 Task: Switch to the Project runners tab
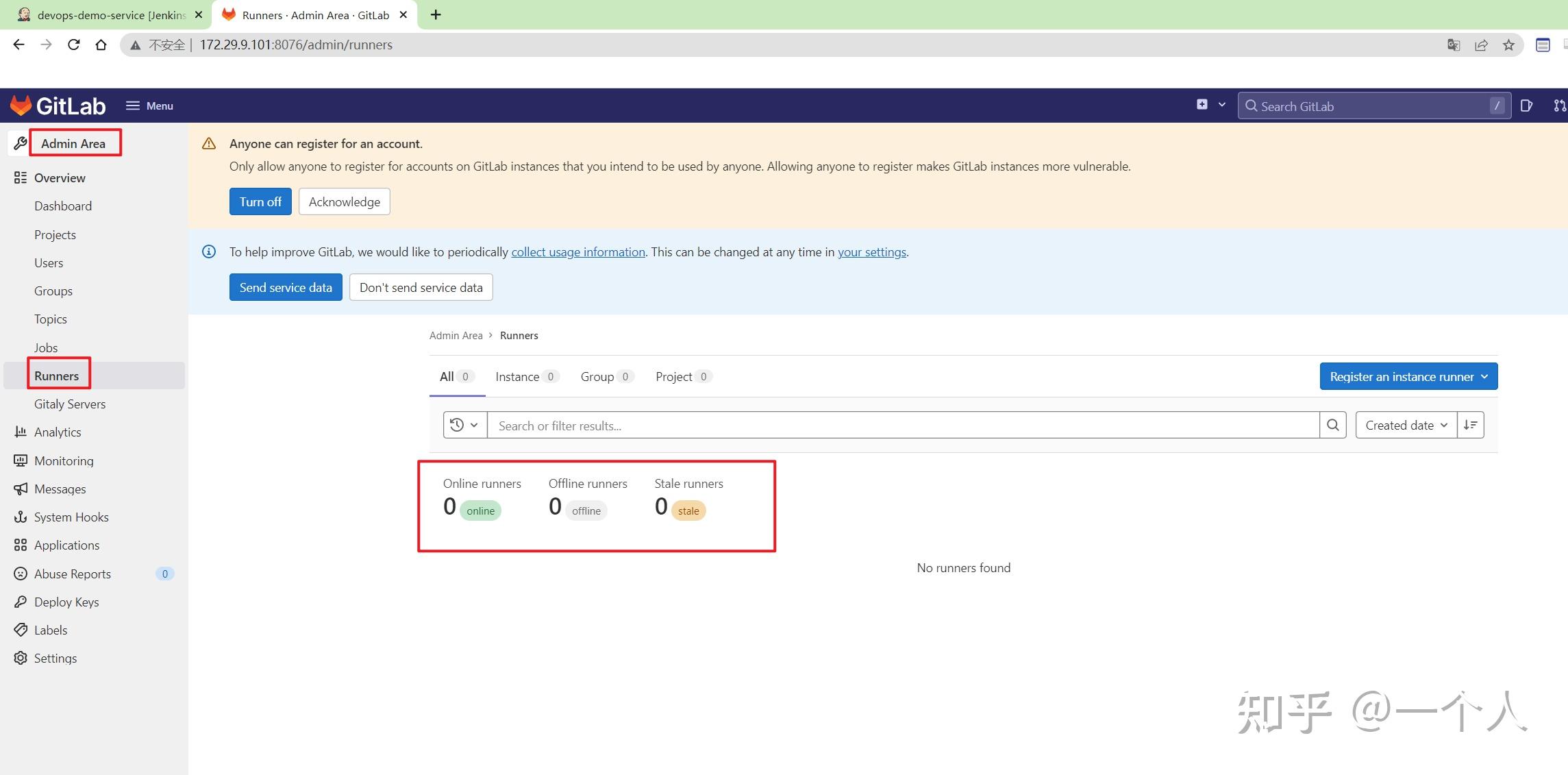pyautogui.click(x=682, y=376)
